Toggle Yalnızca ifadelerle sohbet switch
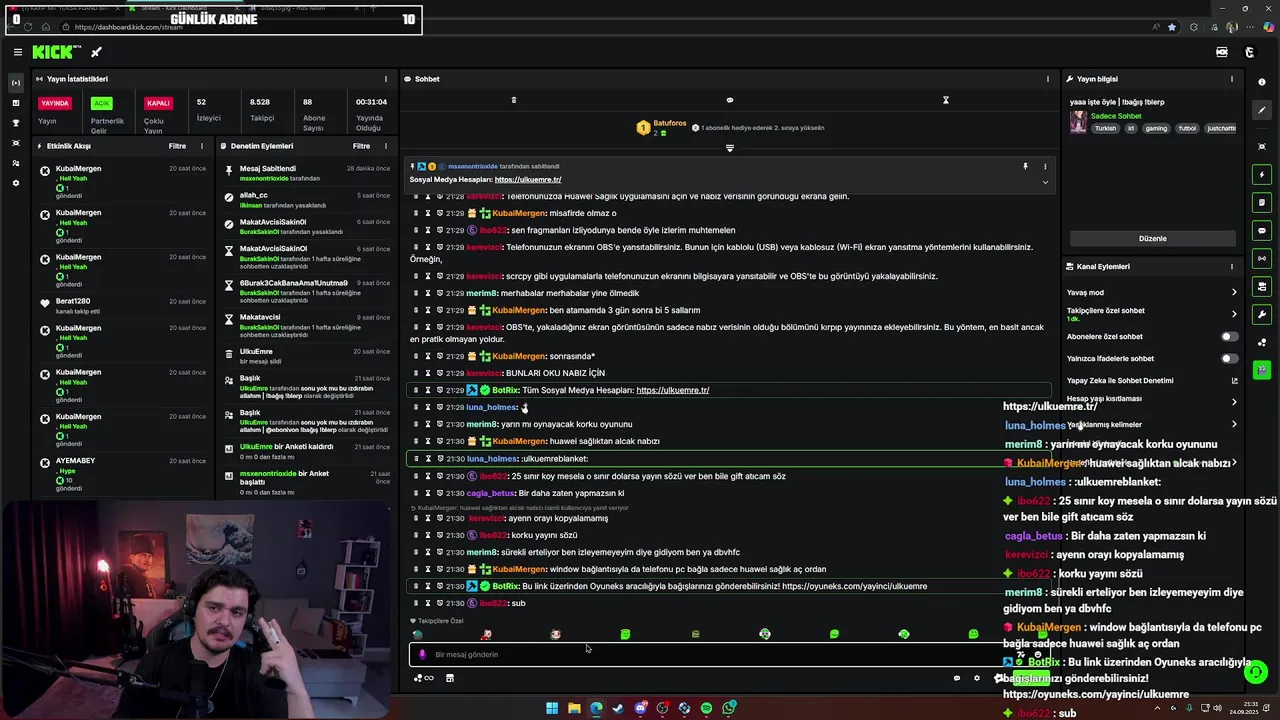The width and height of the screenshot is (1280, 720). coord(1229,359)
